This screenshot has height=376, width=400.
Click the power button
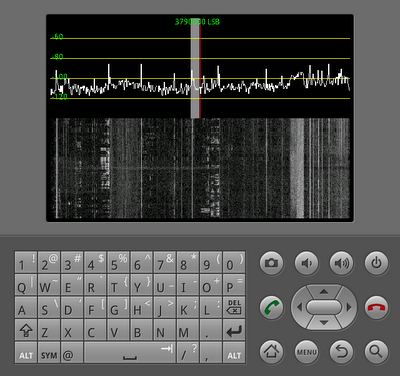[376, 263]
